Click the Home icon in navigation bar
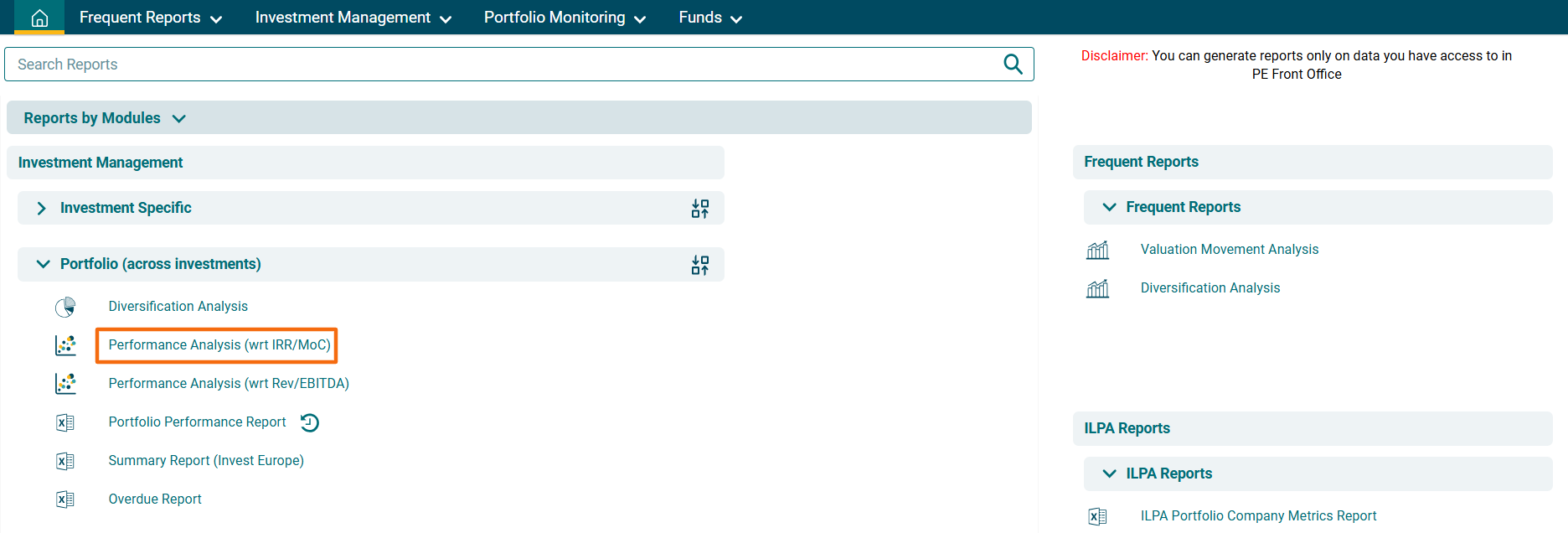The width and height of the screenshot is (1568, 533). point(39,18)
